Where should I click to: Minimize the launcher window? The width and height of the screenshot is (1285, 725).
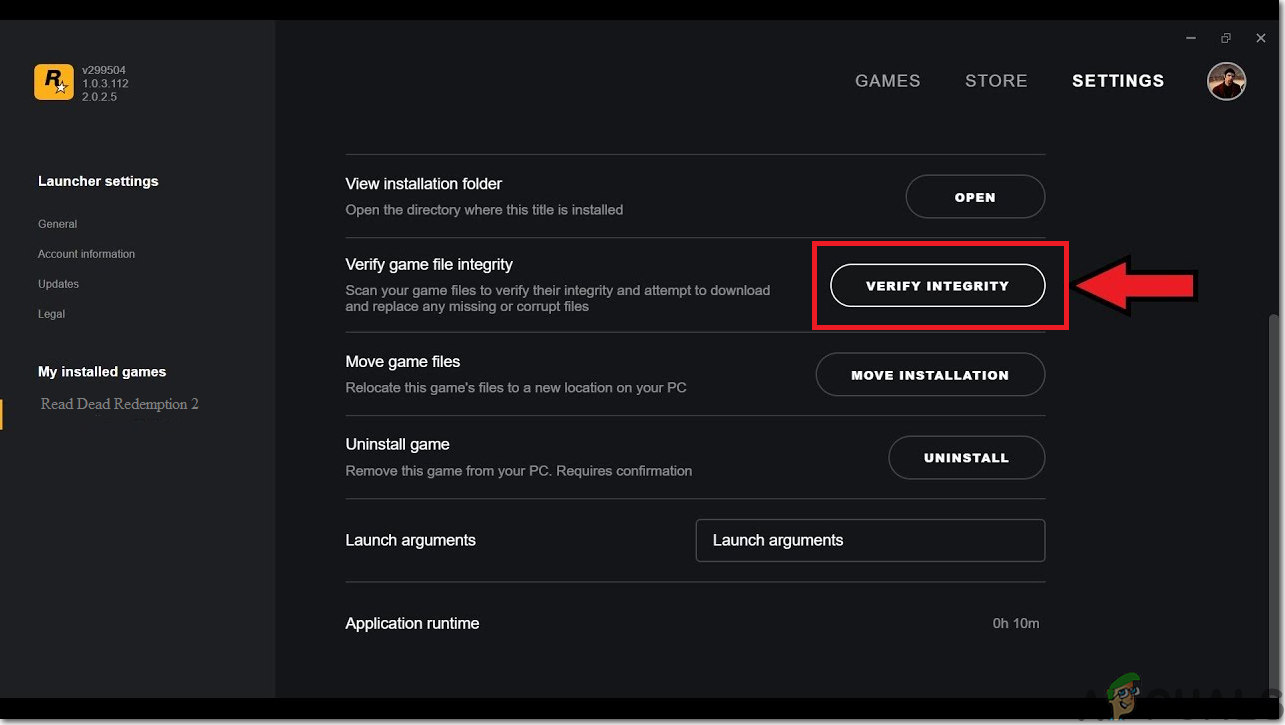[x=1191, y=38]
